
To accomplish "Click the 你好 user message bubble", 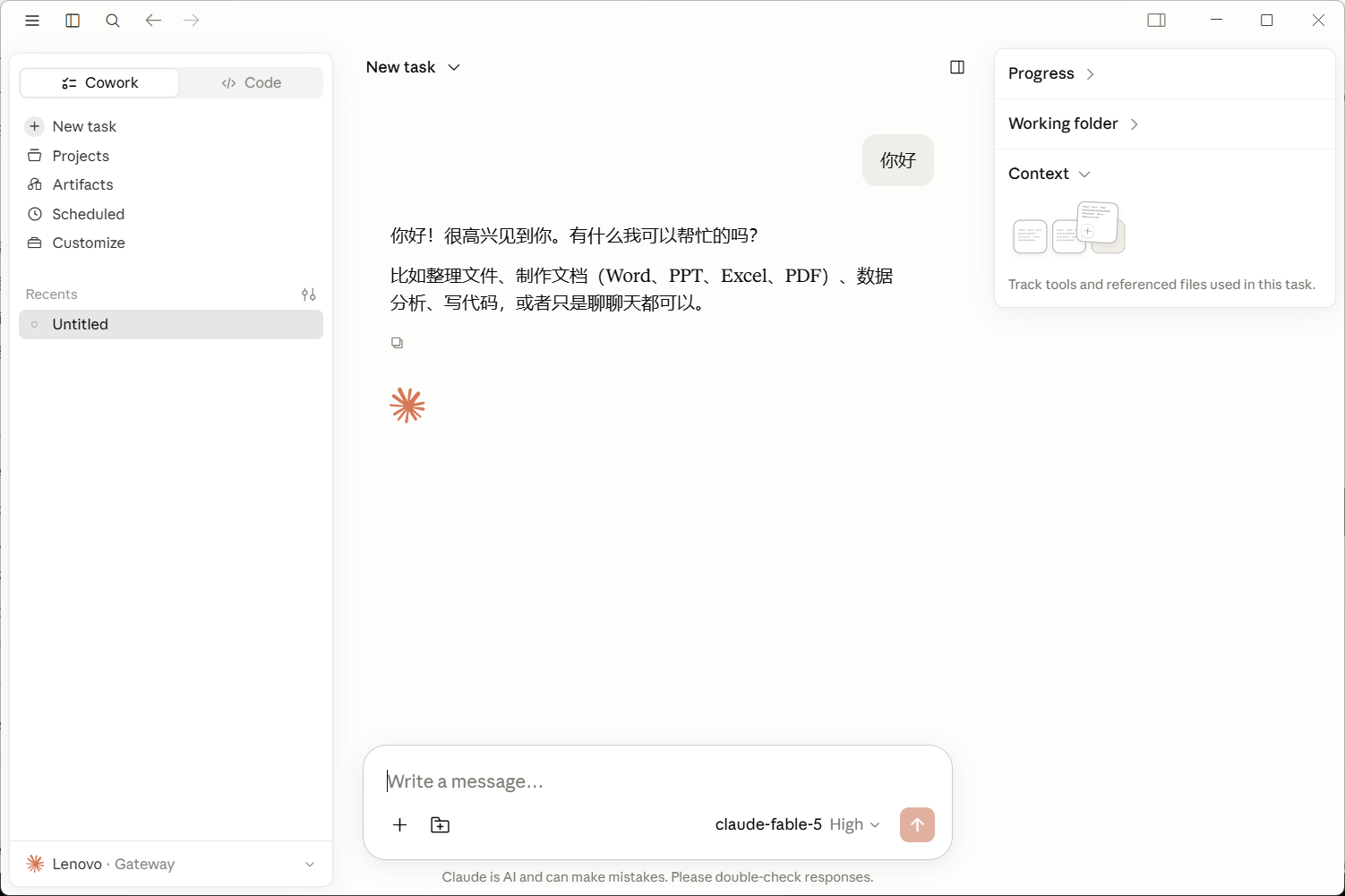I will [898, 160].
